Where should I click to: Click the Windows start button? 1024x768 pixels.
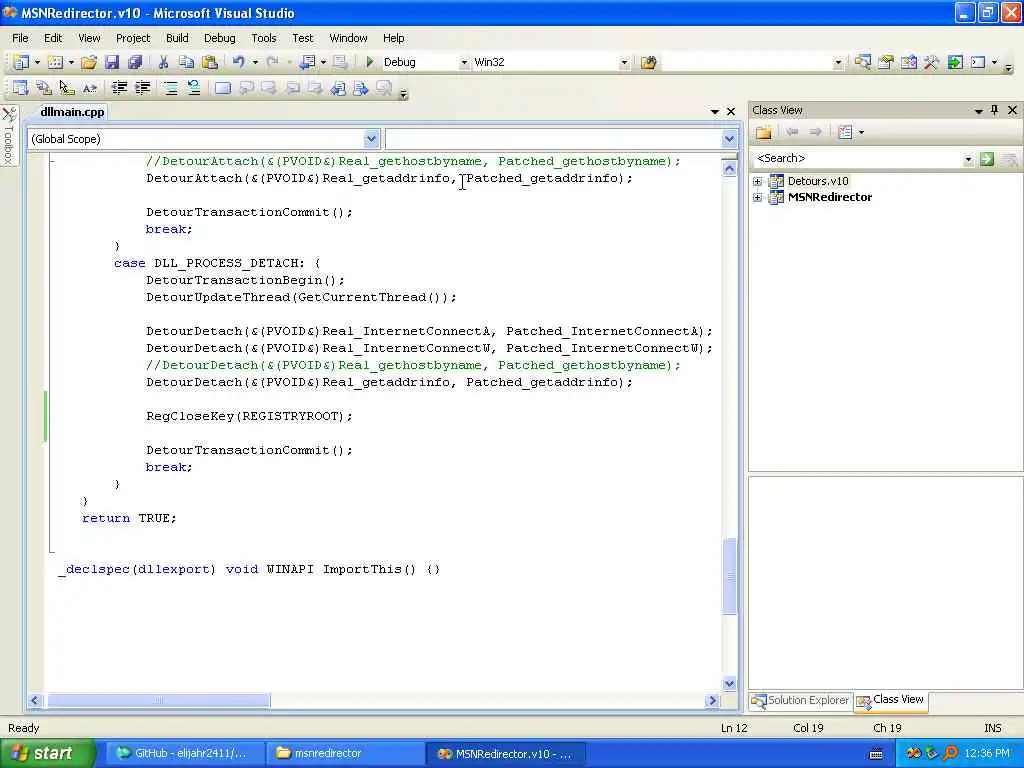point(46,754)
